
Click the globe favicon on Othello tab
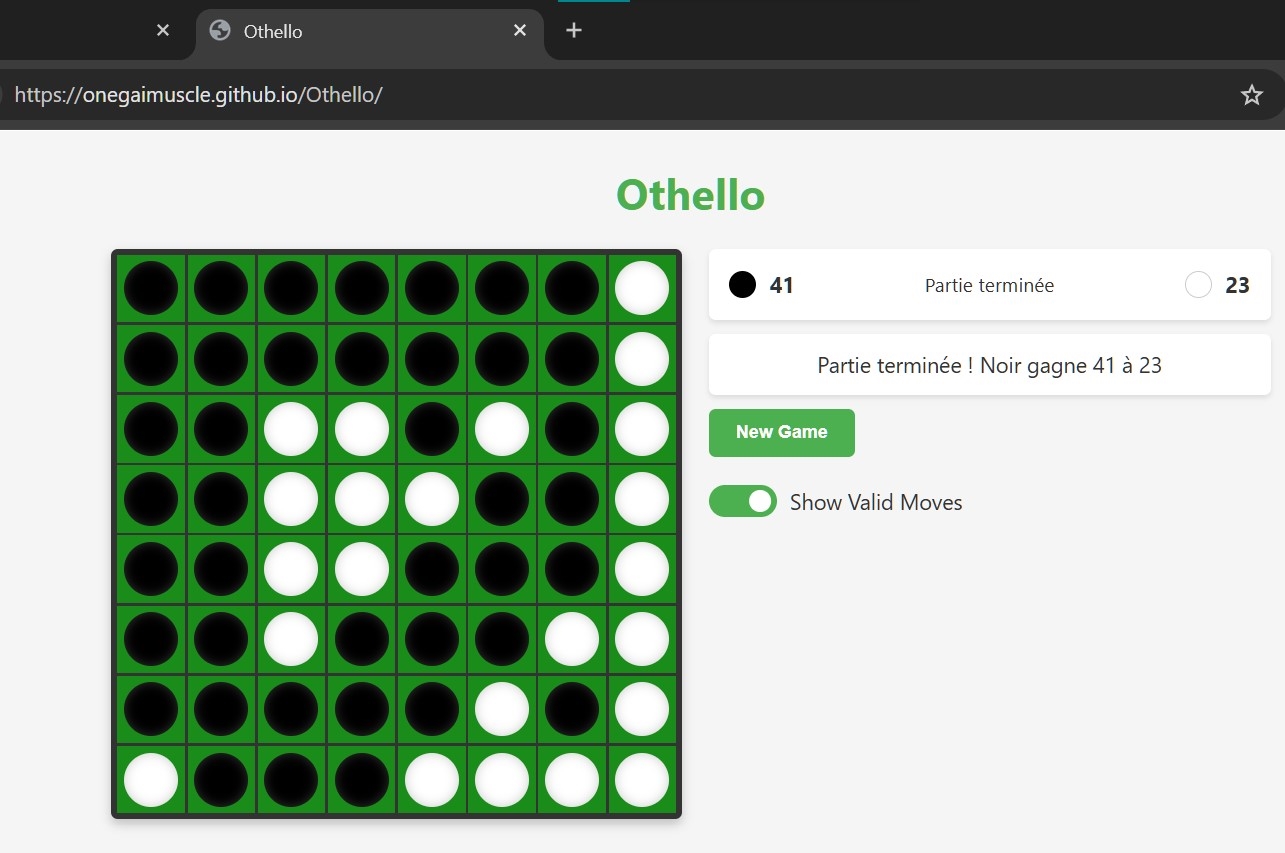[220, 31]
